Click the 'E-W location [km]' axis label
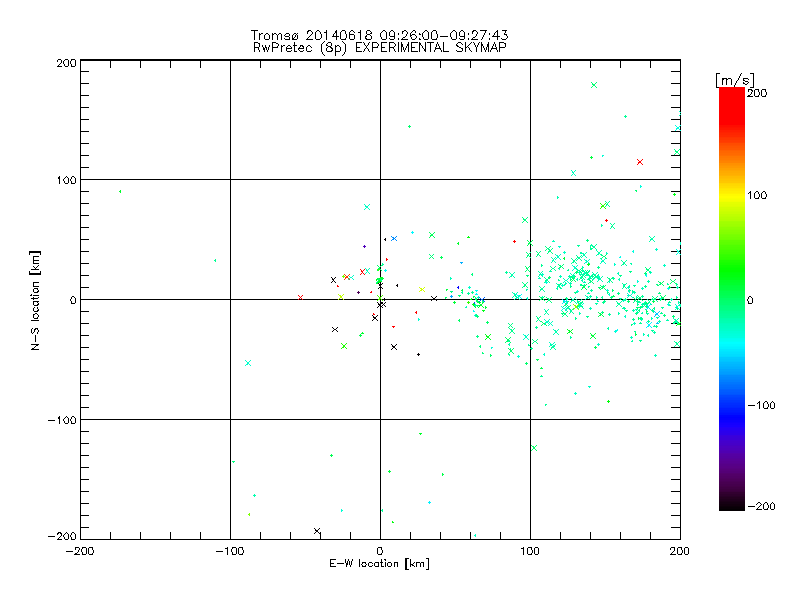The width and height of the screenshot is (800, 600). click(x=379, y=564)
